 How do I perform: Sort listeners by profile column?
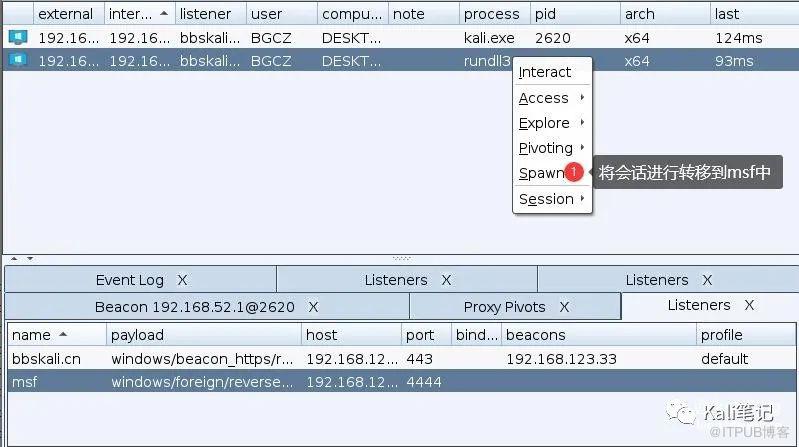tap(746, 335)
